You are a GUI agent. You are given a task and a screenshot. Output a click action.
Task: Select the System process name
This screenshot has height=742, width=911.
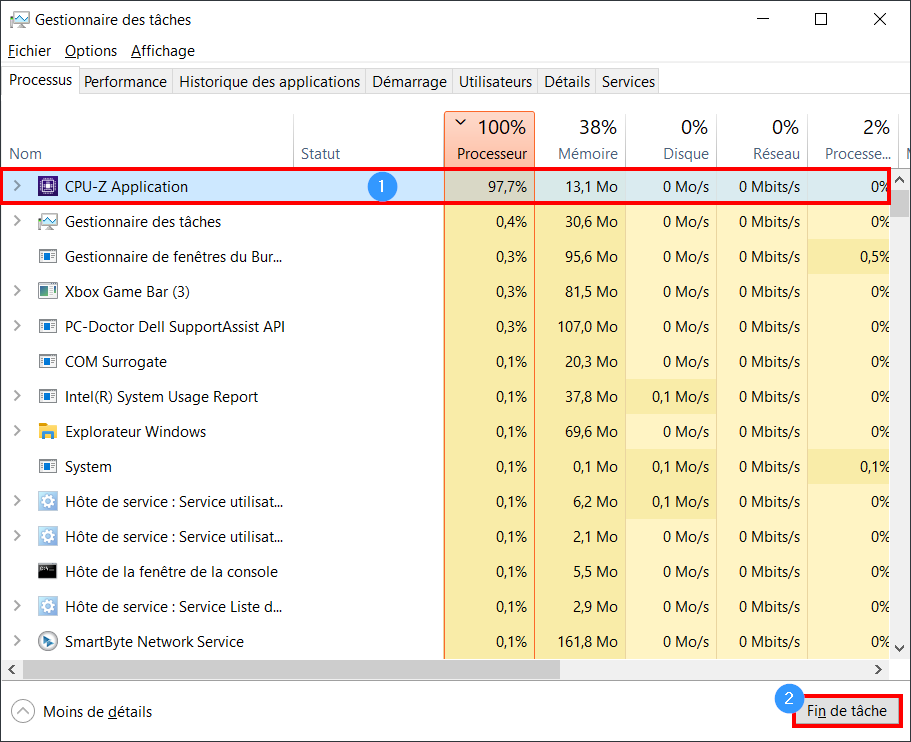[x=88, y=467]
